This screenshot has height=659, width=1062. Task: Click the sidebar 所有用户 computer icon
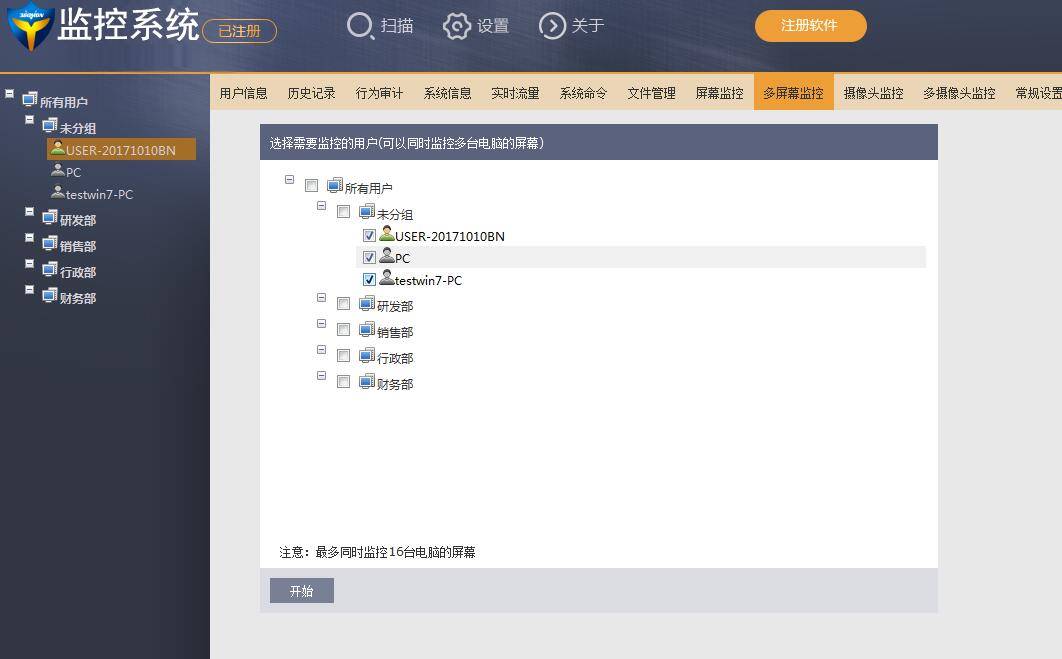(x=30, y=100)
